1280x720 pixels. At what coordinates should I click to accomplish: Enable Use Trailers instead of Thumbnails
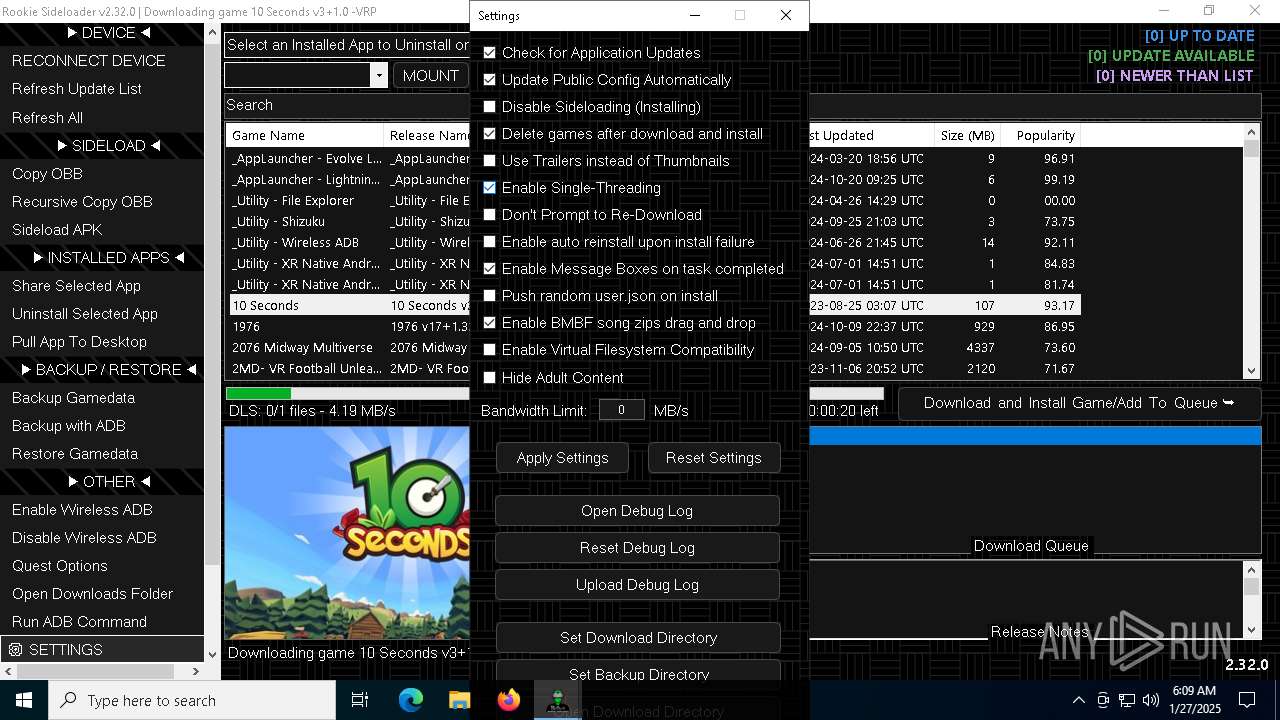click(x=490, y=160)
